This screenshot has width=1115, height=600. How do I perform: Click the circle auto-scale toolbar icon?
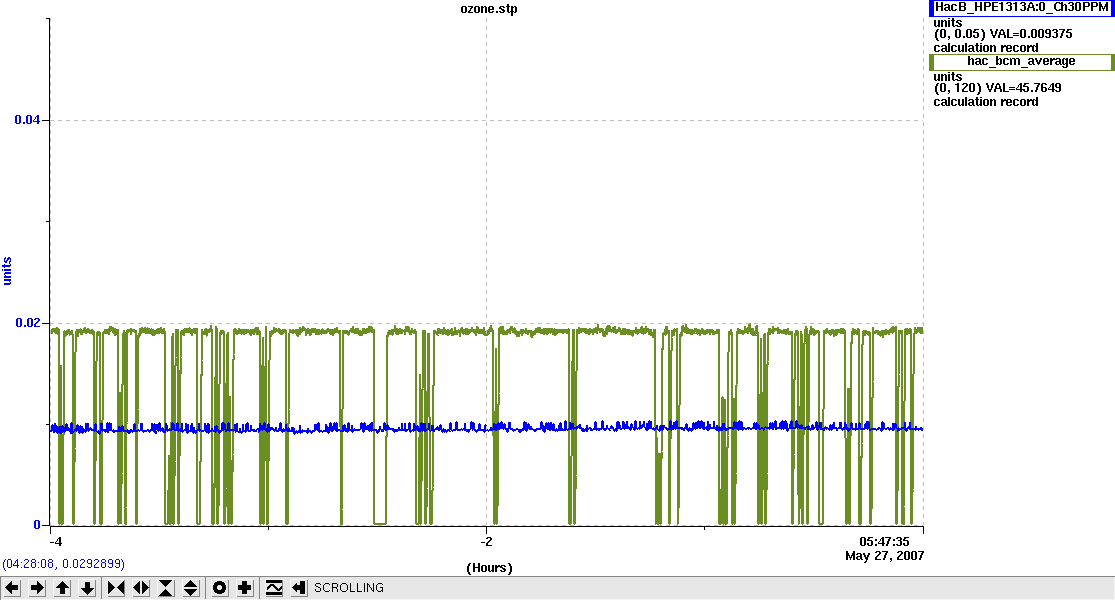coord(220,588)
